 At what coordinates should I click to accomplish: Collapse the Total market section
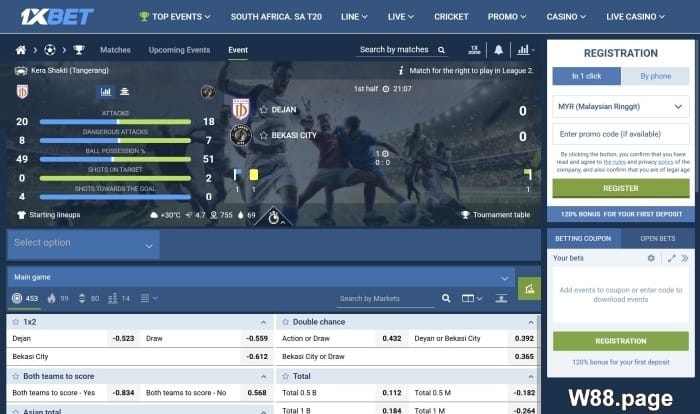tap(530, 376)
